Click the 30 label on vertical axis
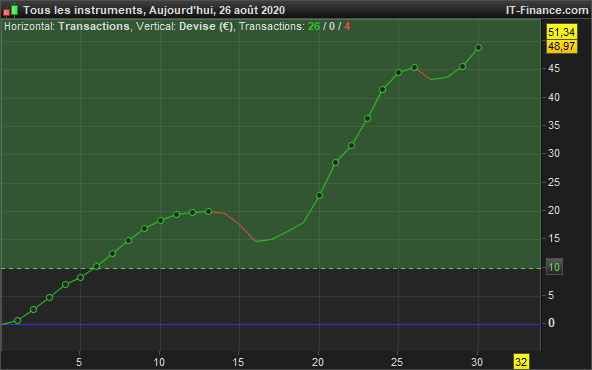 (553, 153)
